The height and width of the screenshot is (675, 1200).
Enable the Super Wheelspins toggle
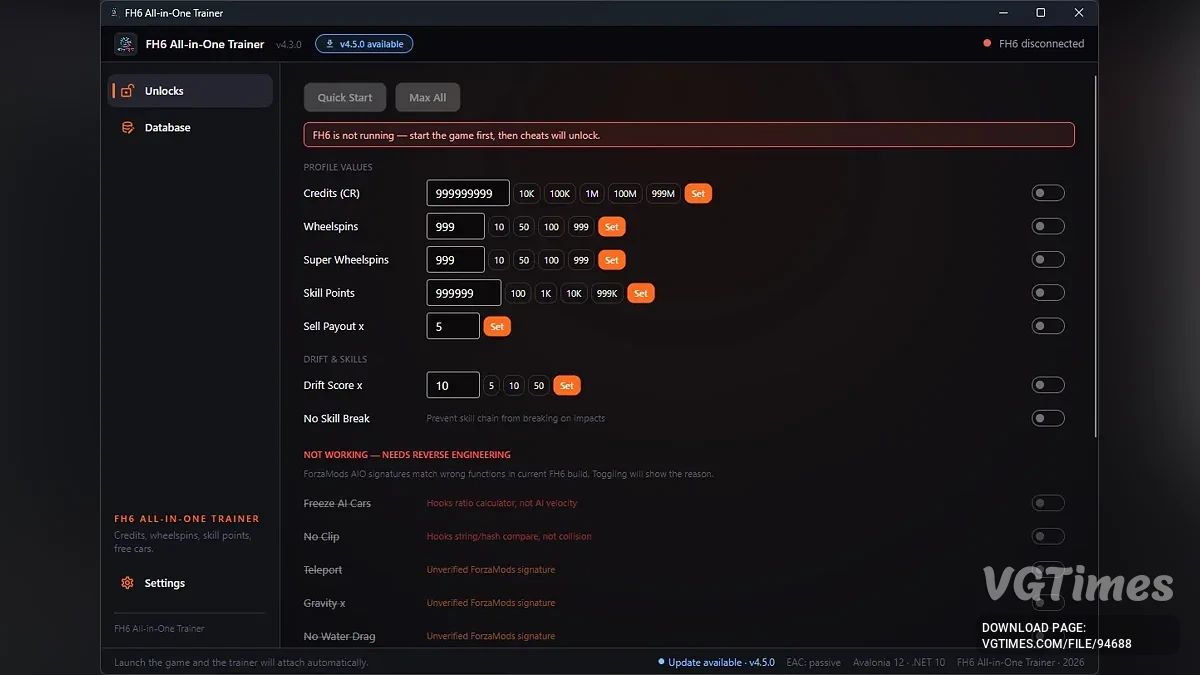[x=1048, y=259]
